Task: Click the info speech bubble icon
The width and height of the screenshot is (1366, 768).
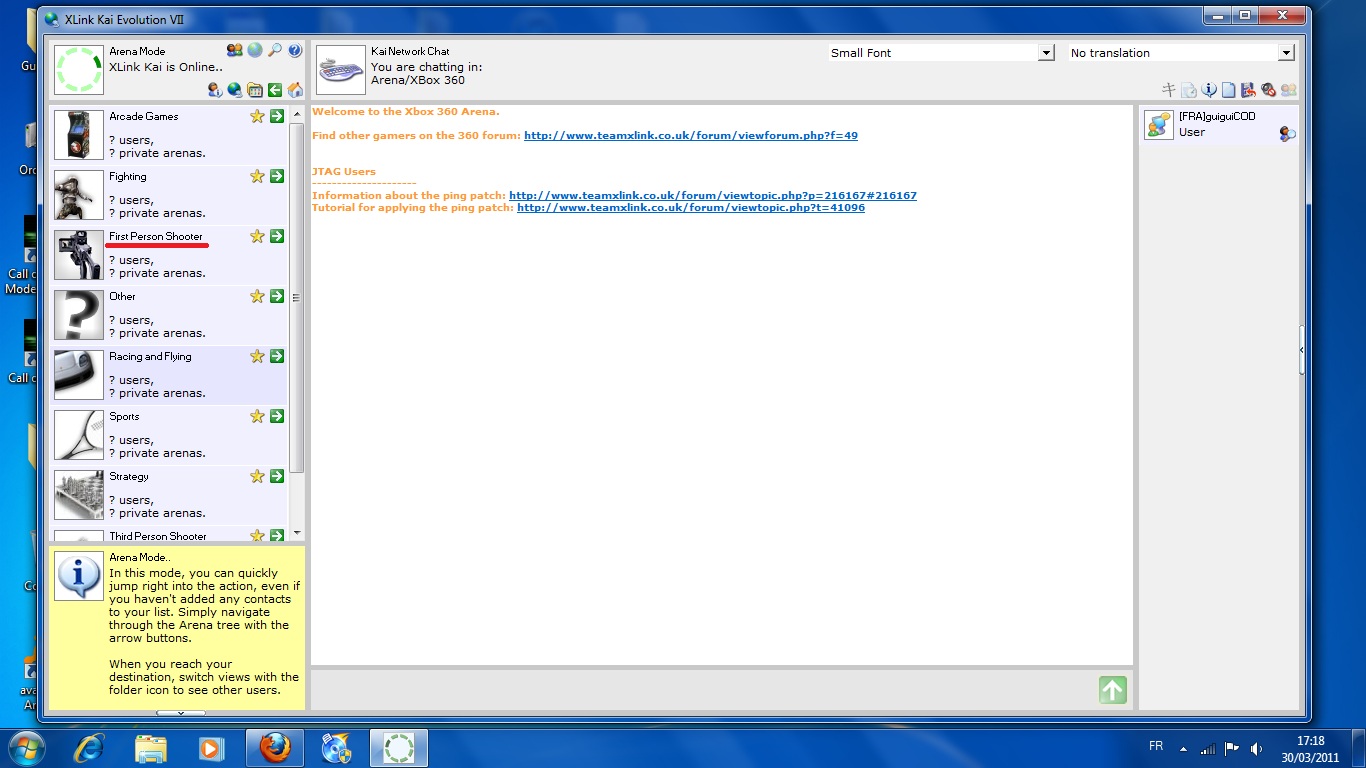Action: click(x=1209, y=90)
